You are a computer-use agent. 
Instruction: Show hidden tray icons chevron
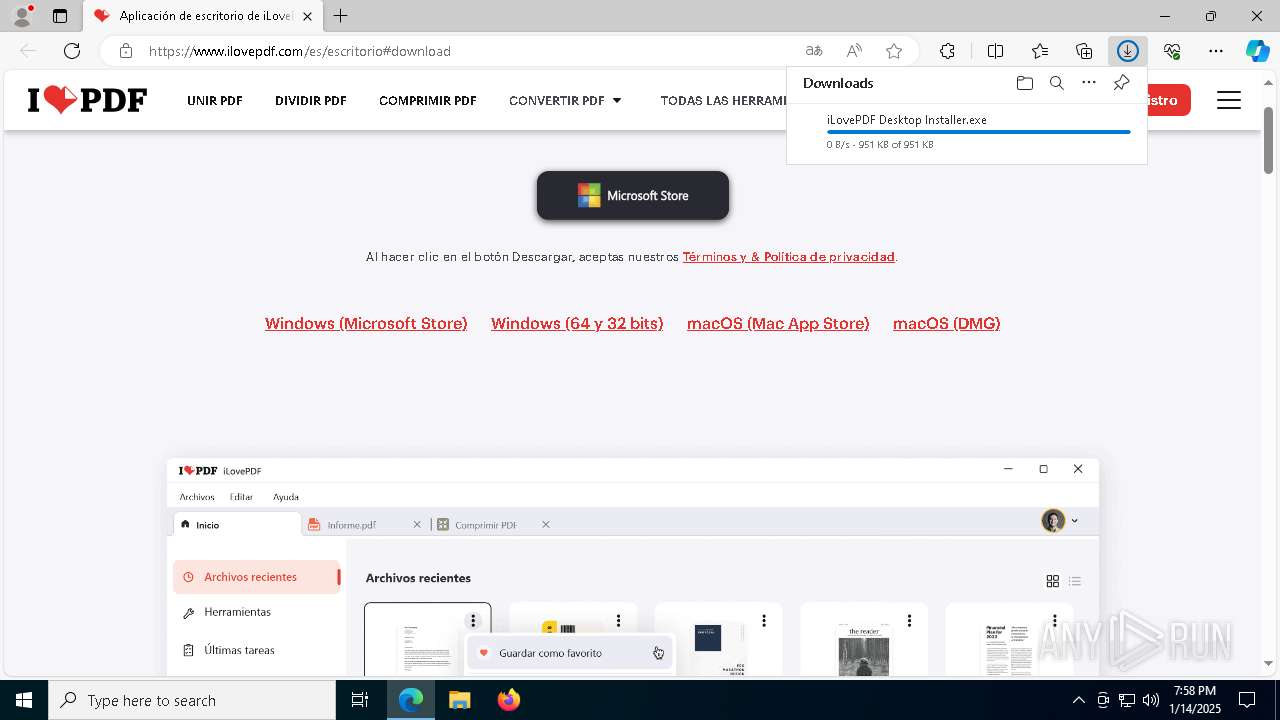click(1078, 700)
